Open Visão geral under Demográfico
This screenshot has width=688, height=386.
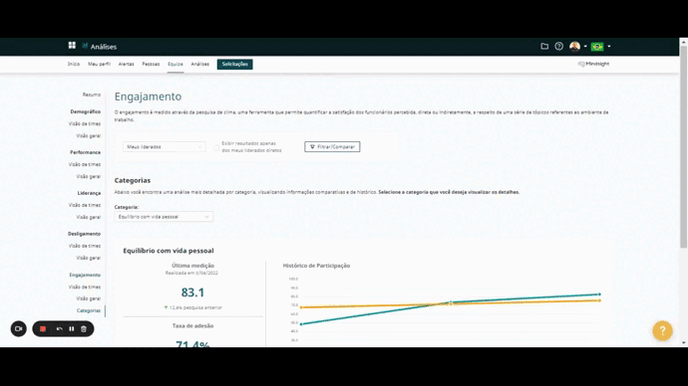click(x=89, y=136)
